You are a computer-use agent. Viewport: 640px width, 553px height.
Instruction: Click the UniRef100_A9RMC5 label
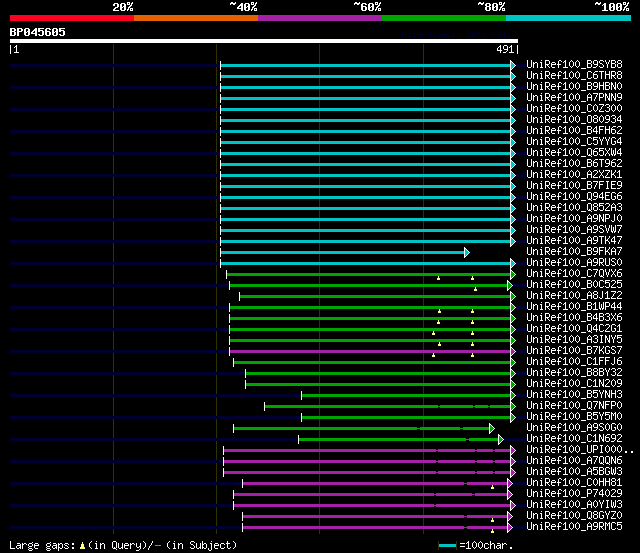tap(574, 527)
